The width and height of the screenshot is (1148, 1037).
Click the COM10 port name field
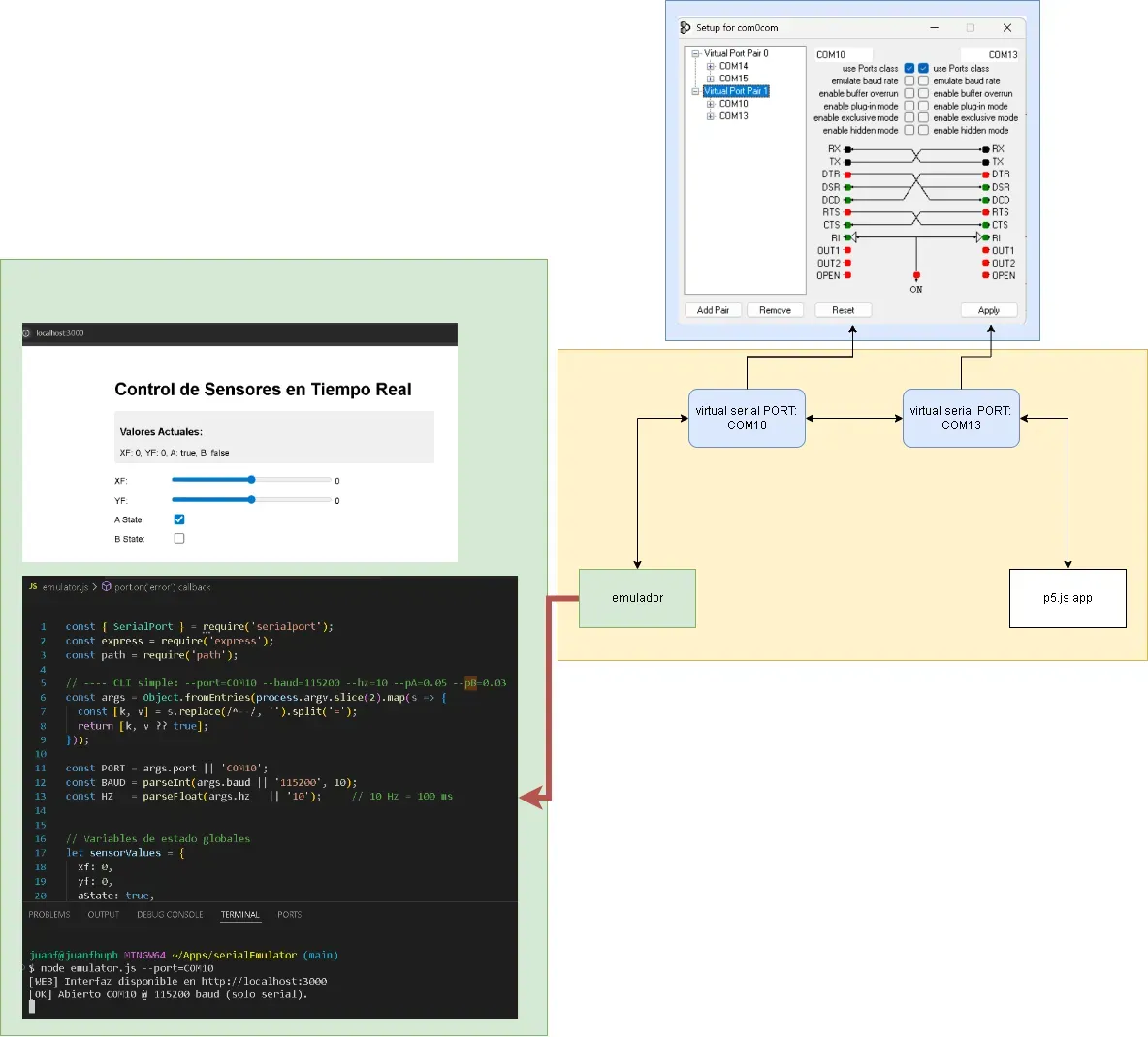point(843,55)
